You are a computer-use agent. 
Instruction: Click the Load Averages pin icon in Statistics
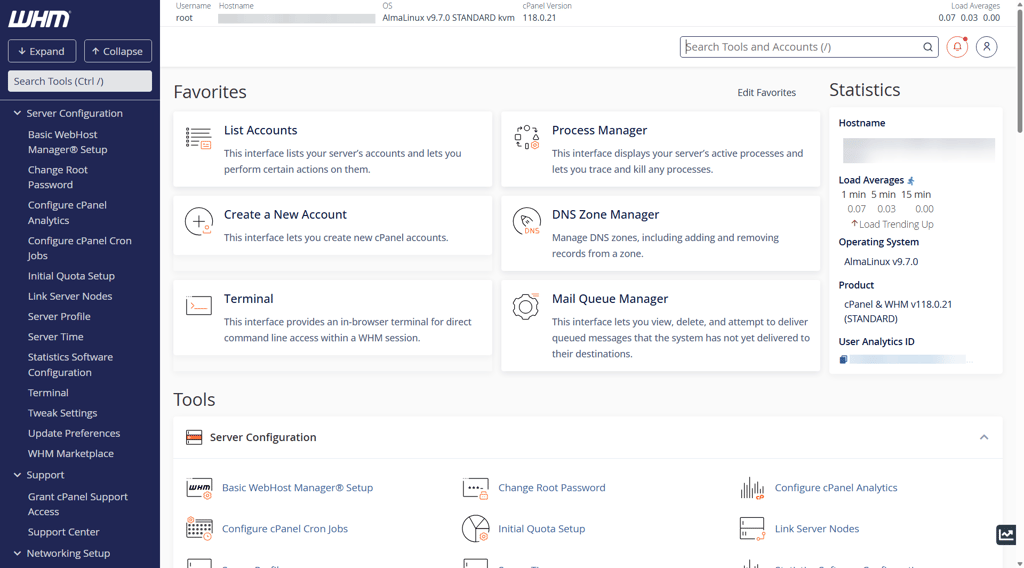coord(911,181)
